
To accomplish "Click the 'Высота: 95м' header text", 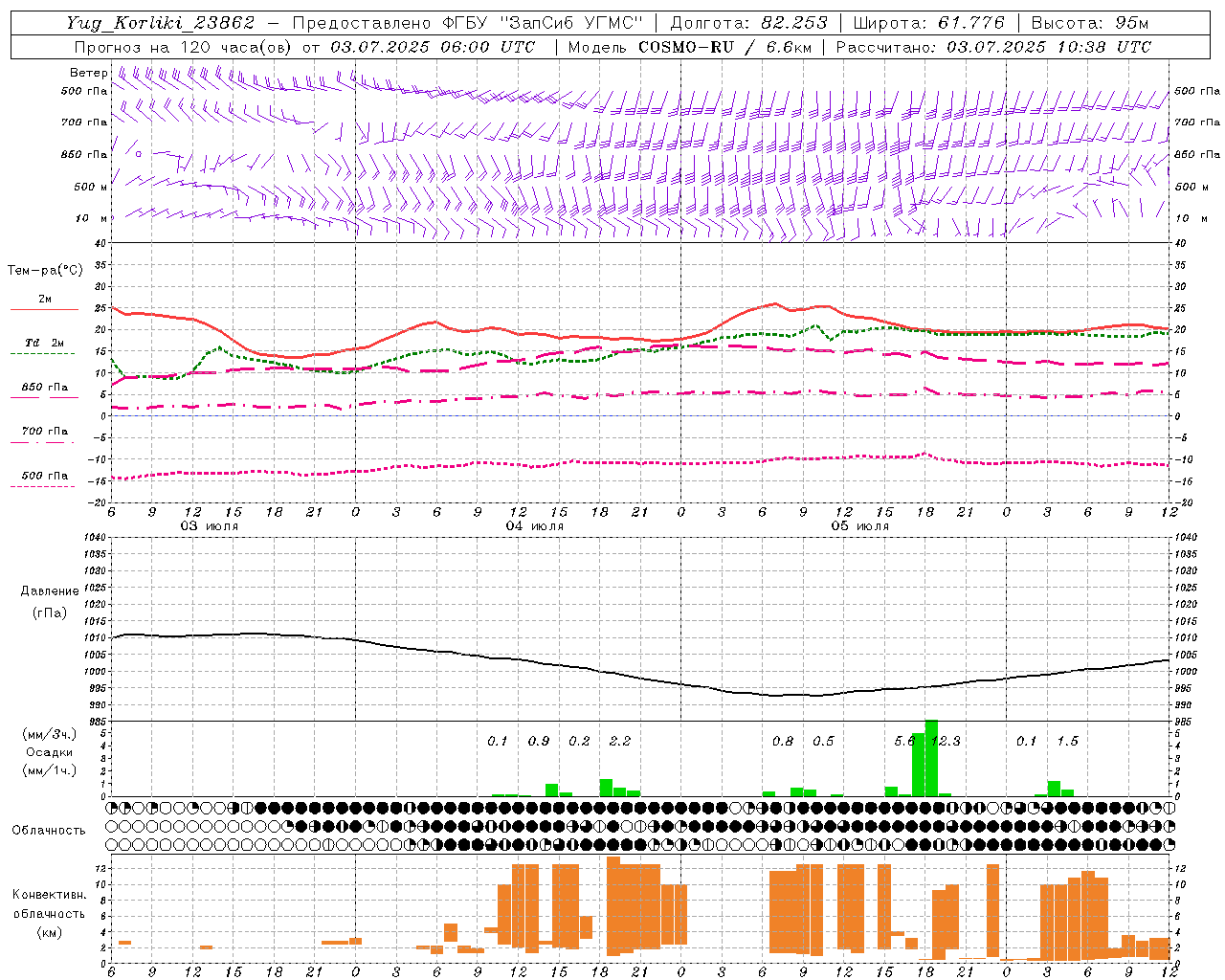I will pos(1089,23).
